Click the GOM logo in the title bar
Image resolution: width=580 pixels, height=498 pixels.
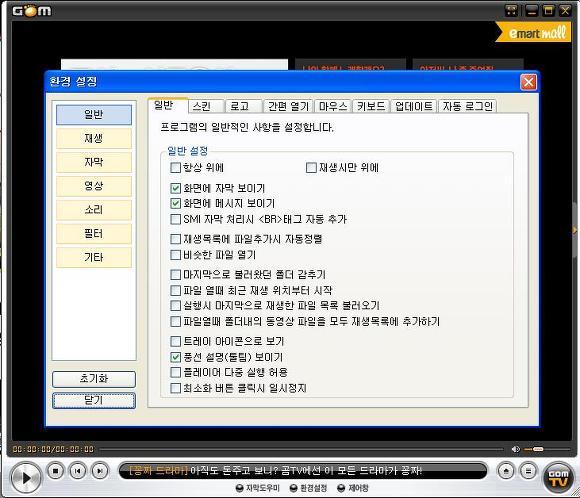[32, 11]
